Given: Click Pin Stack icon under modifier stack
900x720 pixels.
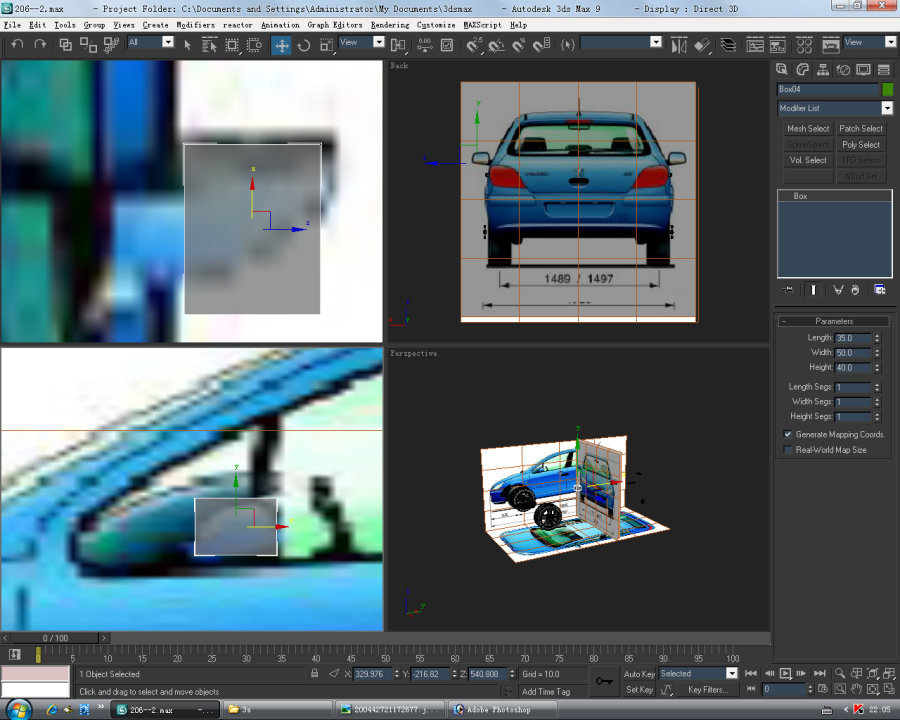Looking at the screenshot, I should tap(788, 289).
